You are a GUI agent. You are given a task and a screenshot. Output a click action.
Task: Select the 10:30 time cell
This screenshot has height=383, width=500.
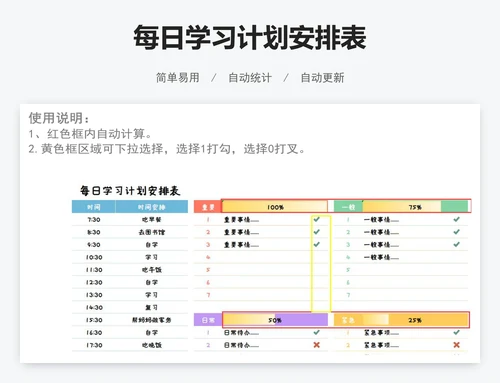pos(94,257)
